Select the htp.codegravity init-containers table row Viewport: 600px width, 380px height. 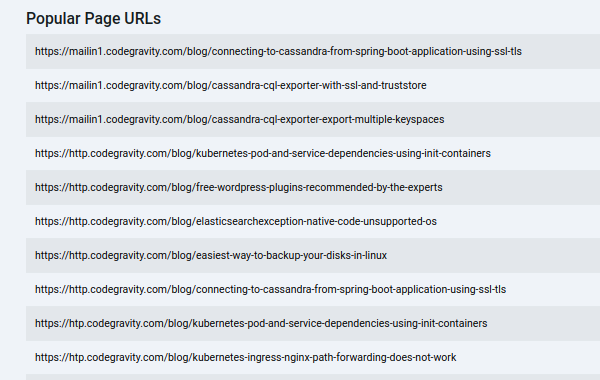(x=313, y=324)
